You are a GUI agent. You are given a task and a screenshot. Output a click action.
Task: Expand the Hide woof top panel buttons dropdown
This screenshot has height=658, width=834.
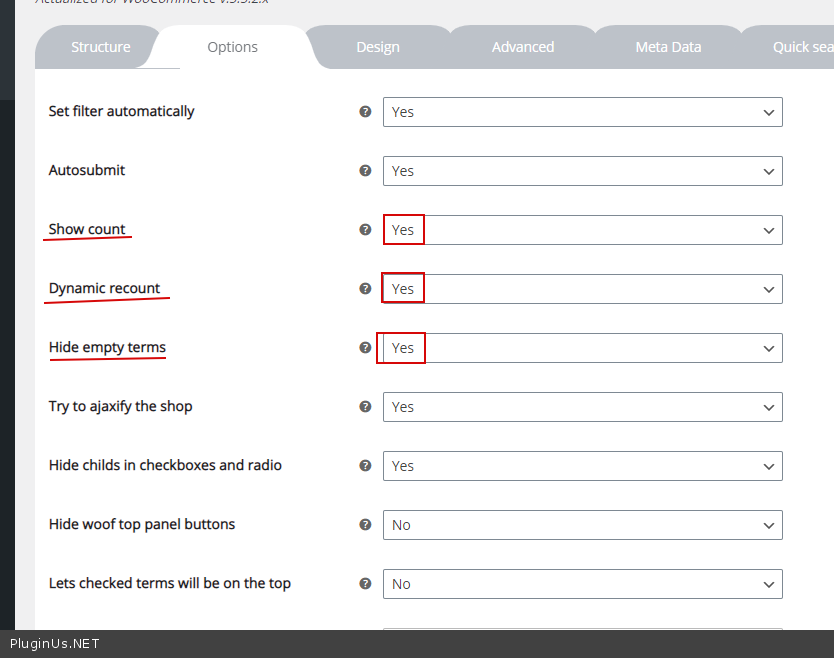click(582, 525)
